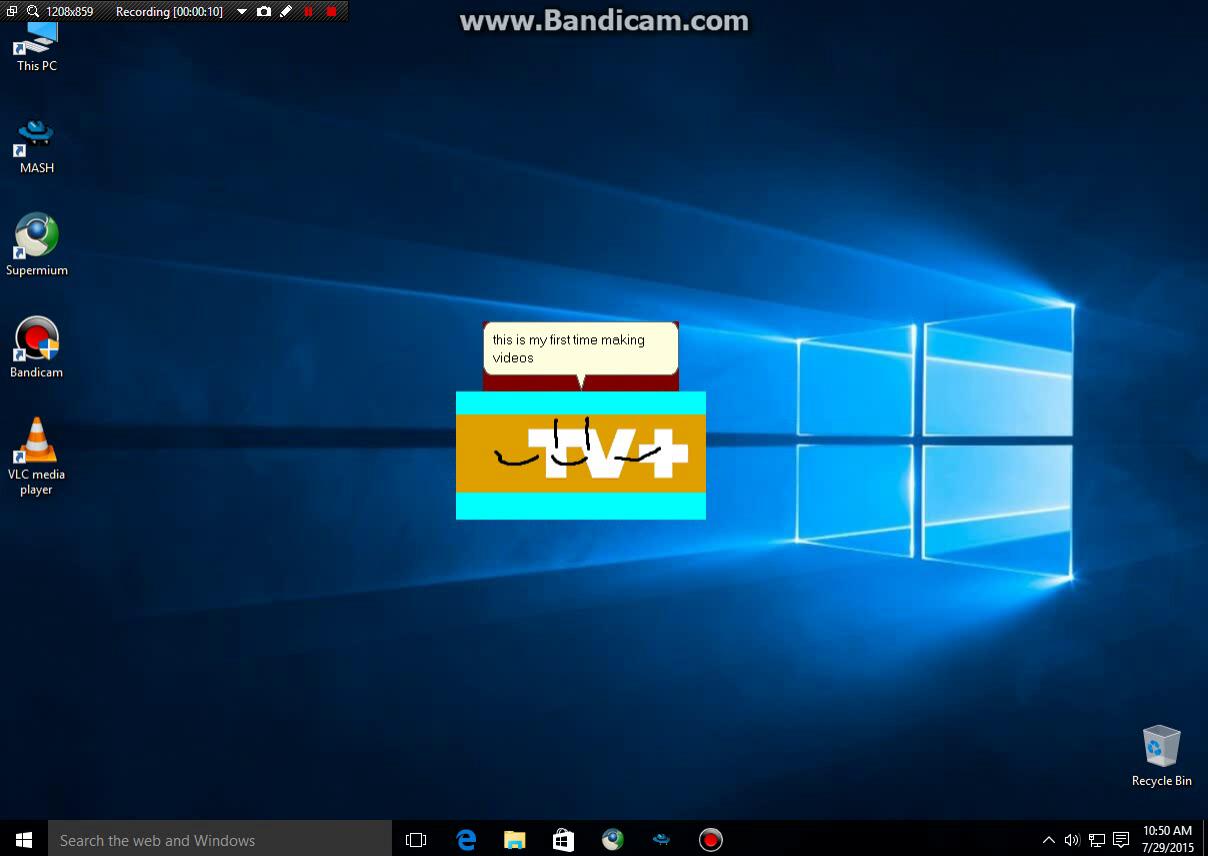Click the magnifier icon in recording bar
Screen dimensions: 1208x856
[x=33, y=12]
